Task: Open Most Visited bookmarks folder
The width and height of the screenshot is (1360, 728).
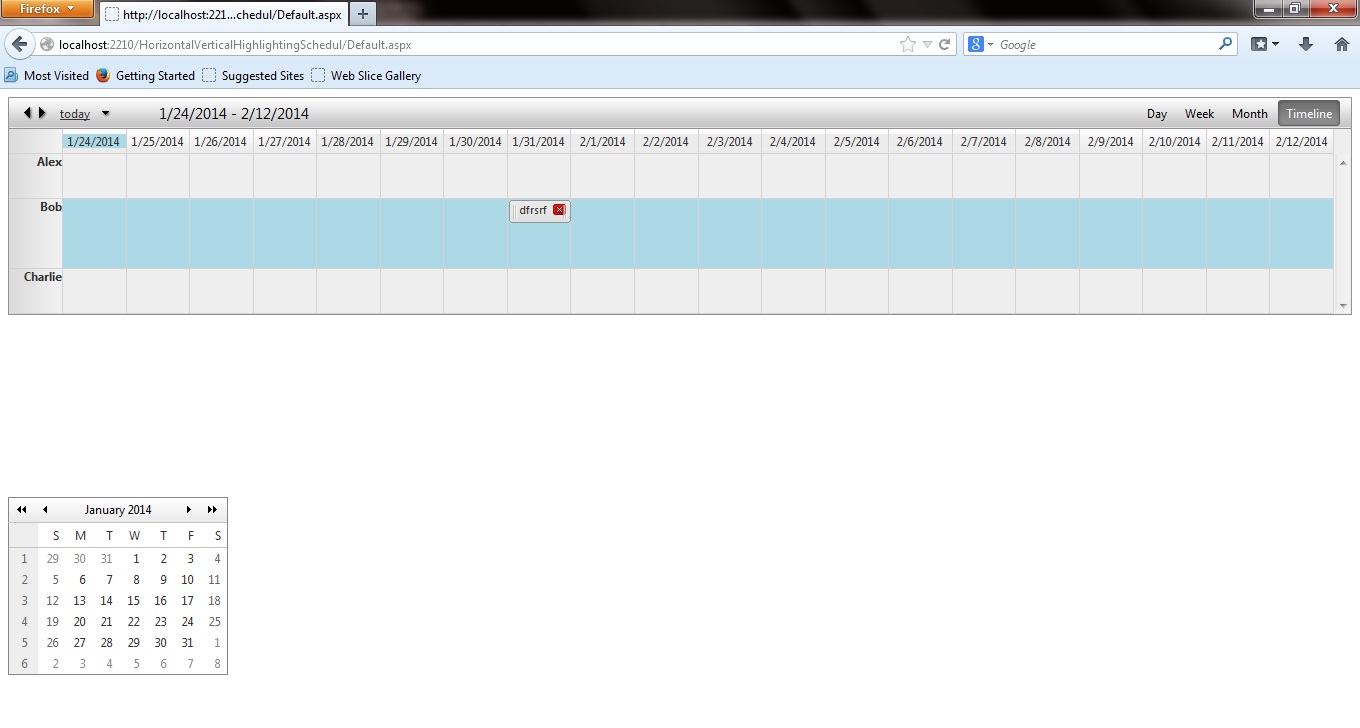Action: (47, 76)
